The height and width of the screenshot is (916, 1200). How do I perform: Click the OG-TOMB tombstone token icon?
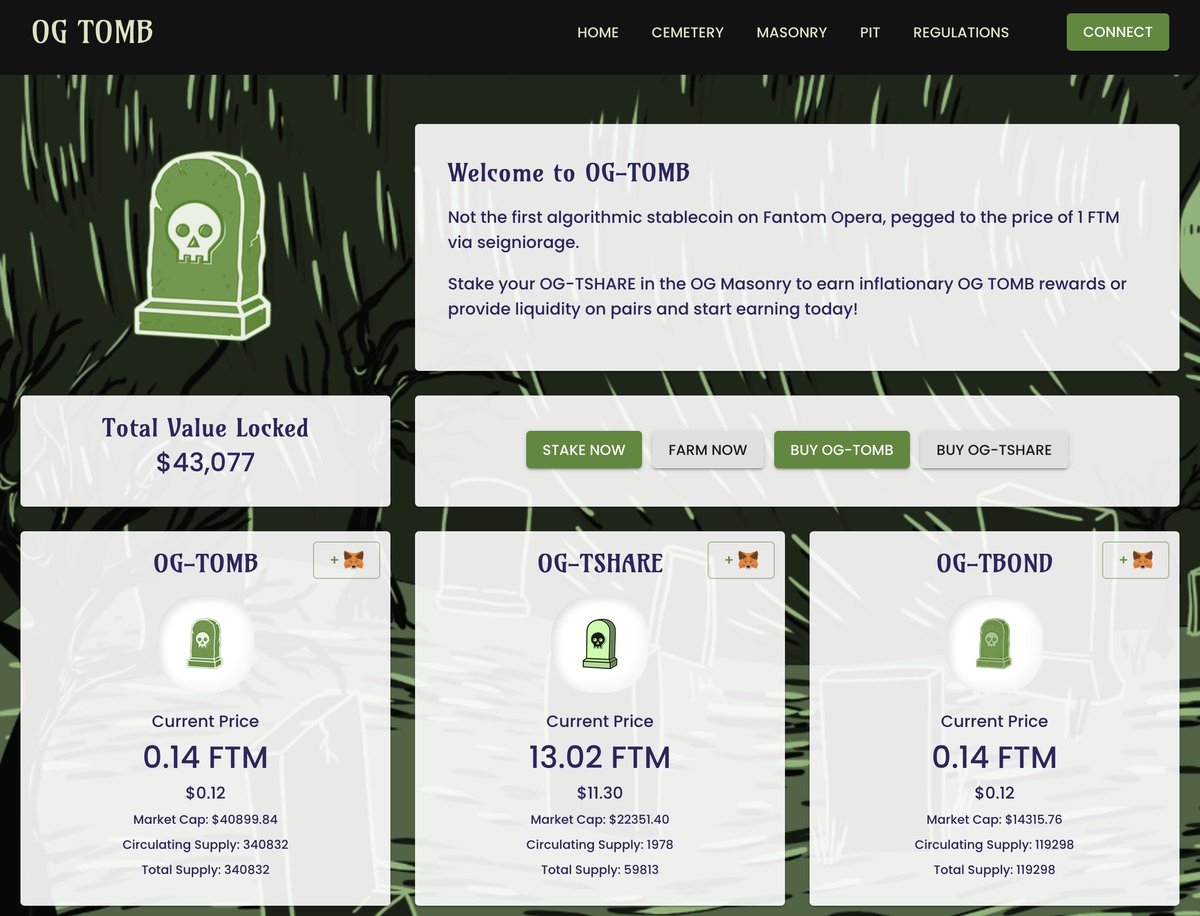205,644
